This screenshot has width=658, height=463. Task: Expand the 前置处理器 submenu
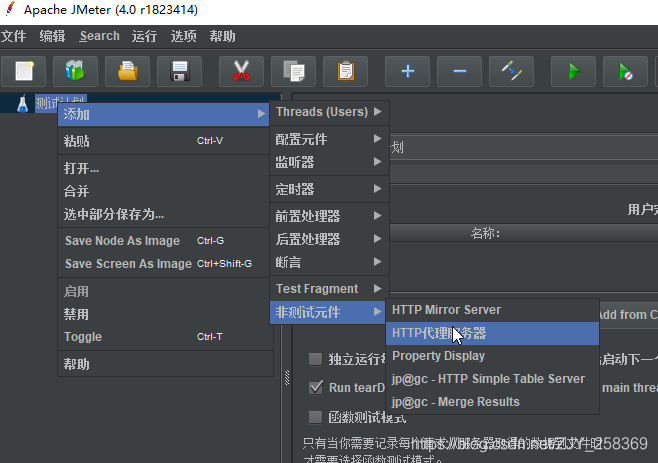(329, 216)
